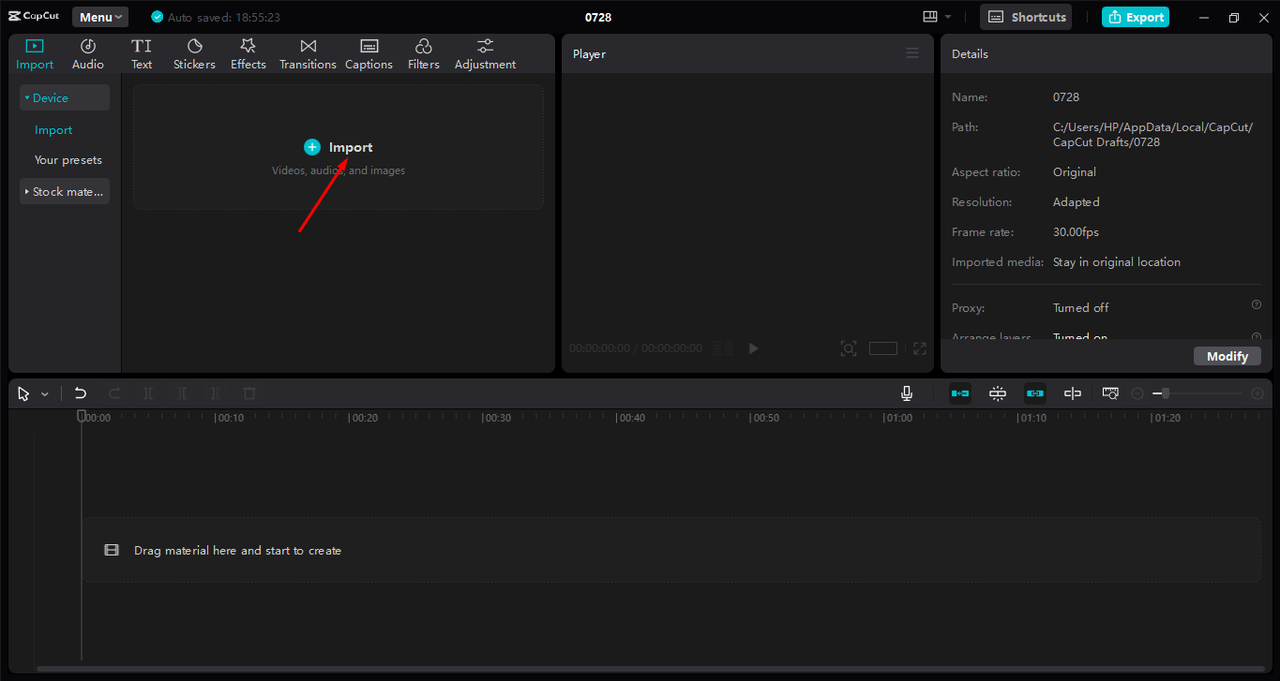
Task: Click the timeline horizontal scrollbar
Action: click(651, 669)
